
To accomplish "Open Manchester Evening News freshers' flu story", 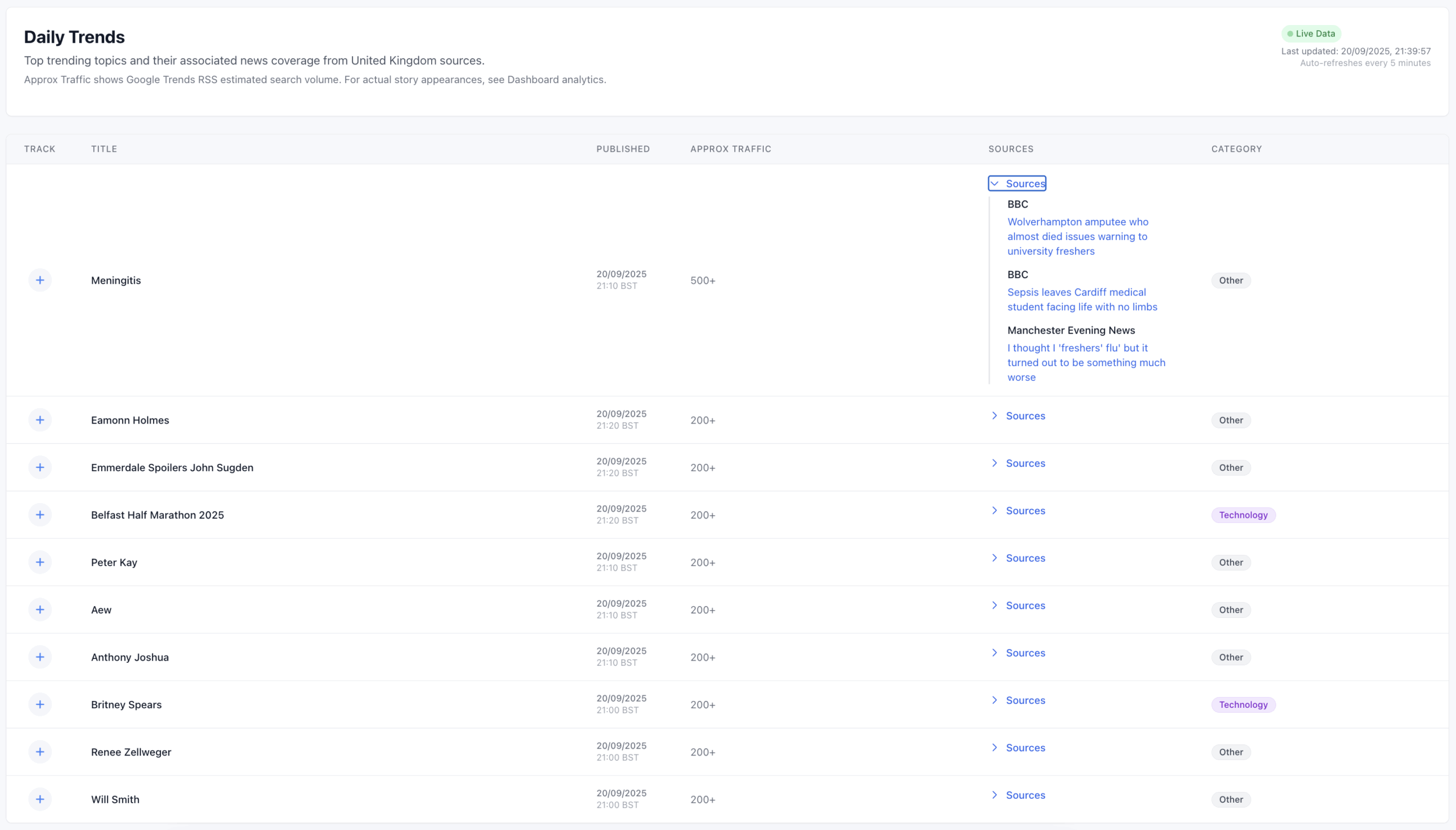I will 1086,363.
